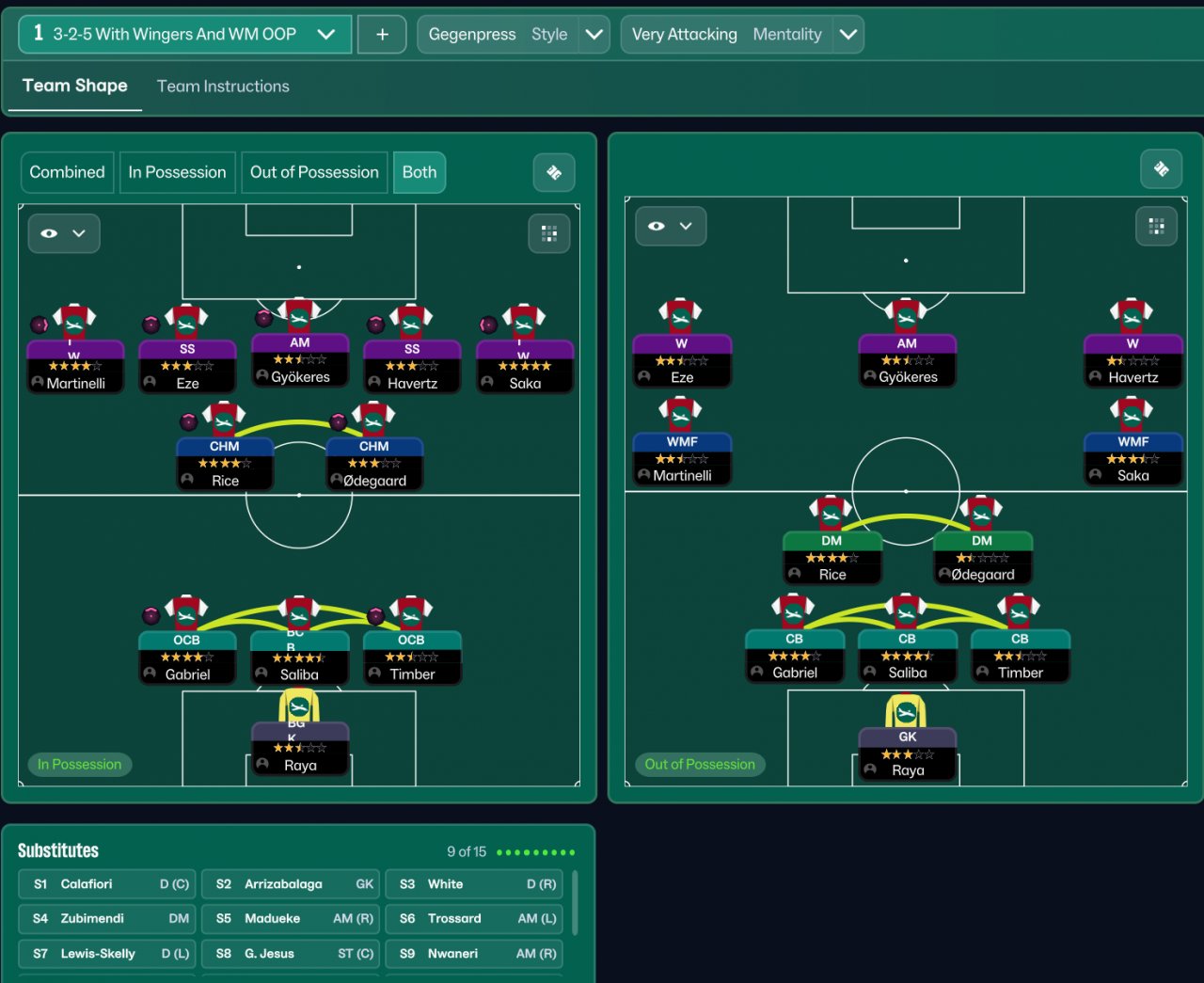The width and height of the screenshot is (1204, 983).
Task: Select Saliba's CB shirt, Out of Possession pitch
Action: (906, 611)
